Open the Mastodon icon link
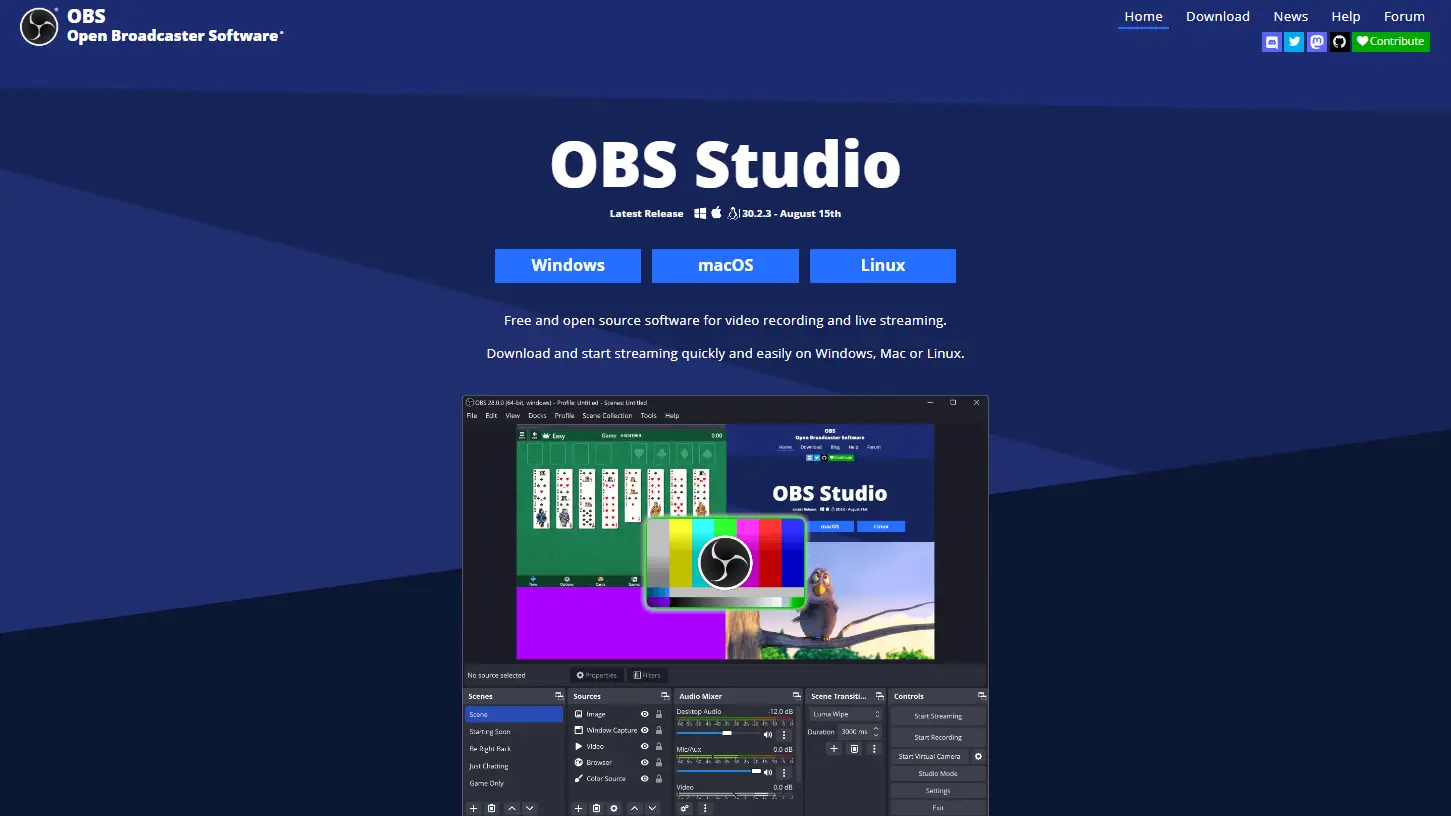The height and width of the screenshot is (816, 1451). tap(1317, 42)
